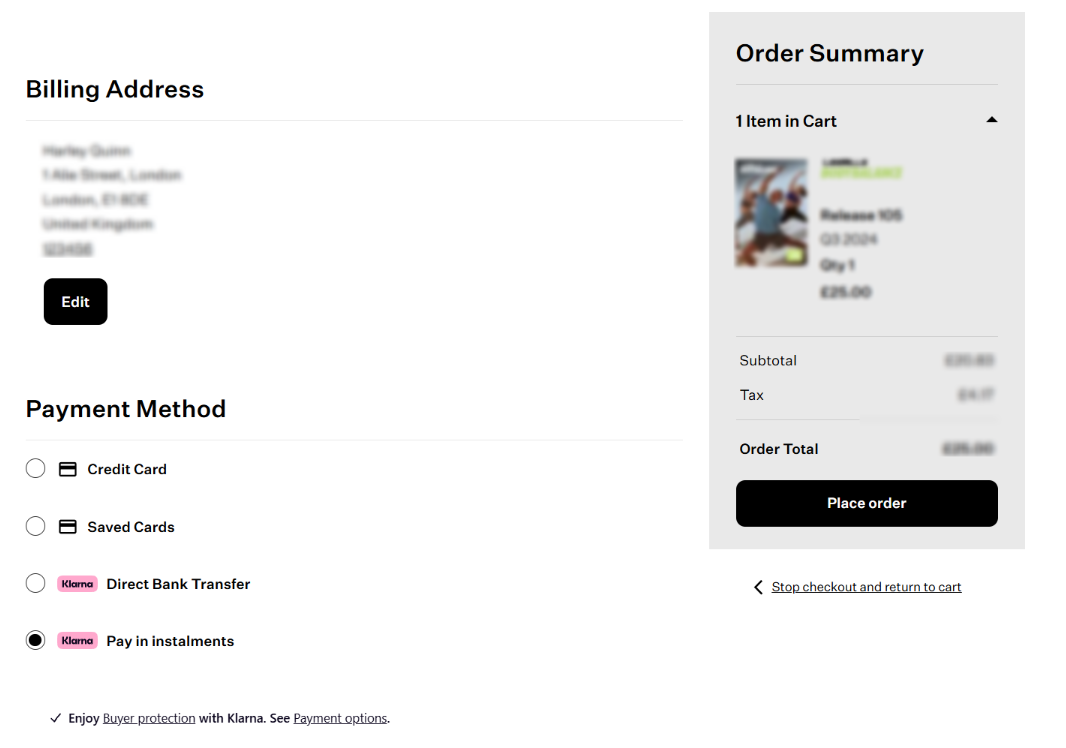This screenshot has width=1066, height=748.
Task: Click the Saved Cards card icon
Action: click(68, 527)
